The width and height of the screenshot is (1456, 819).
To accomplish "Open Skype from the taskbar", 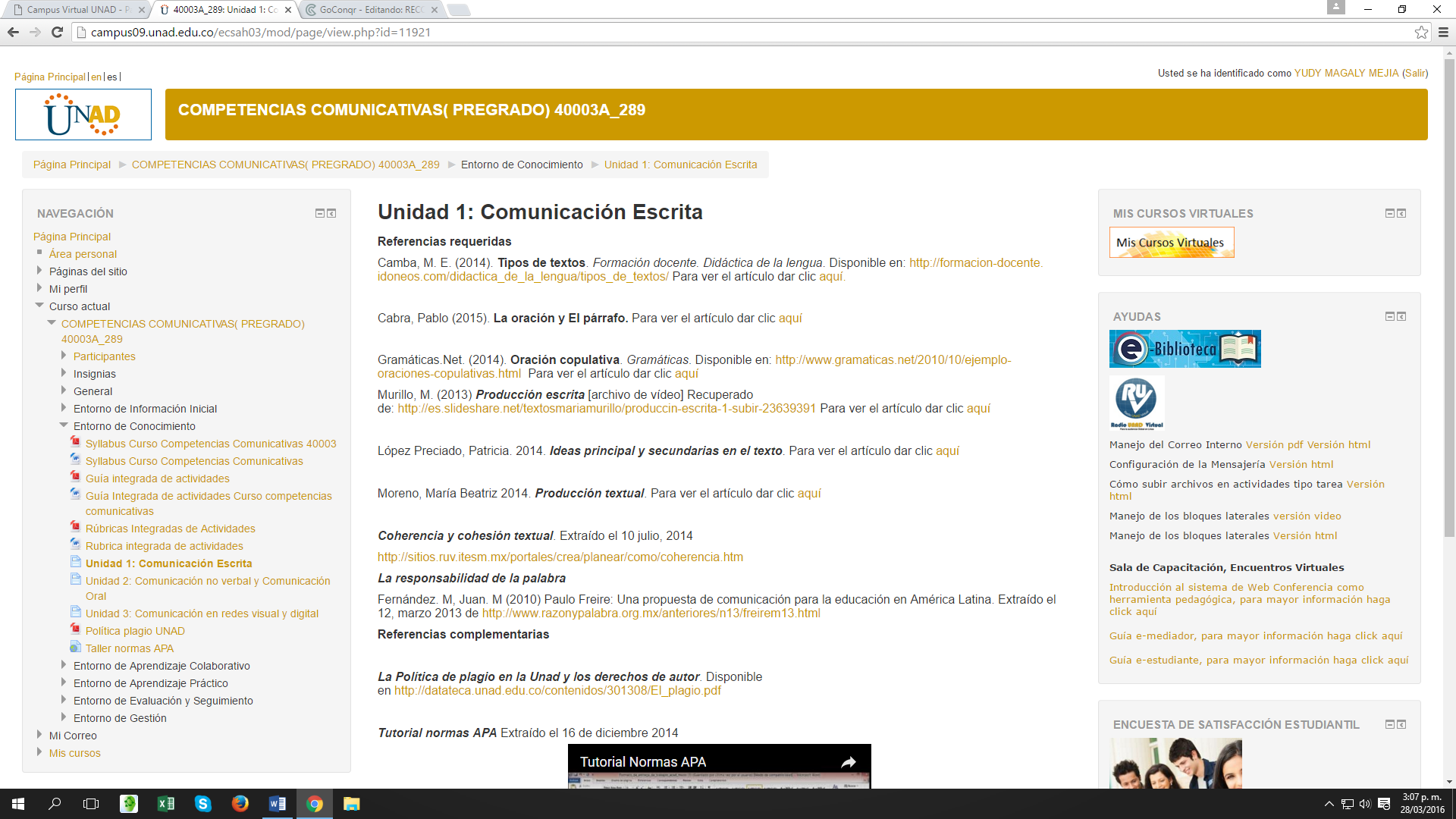I will [202, 804].
